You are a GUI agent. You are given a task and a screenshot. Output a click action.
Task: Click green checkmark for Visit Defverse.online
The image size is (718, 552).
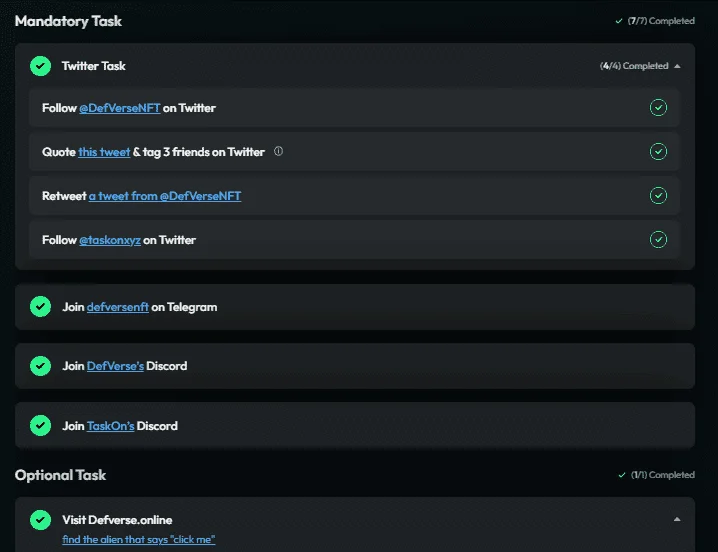40,520
